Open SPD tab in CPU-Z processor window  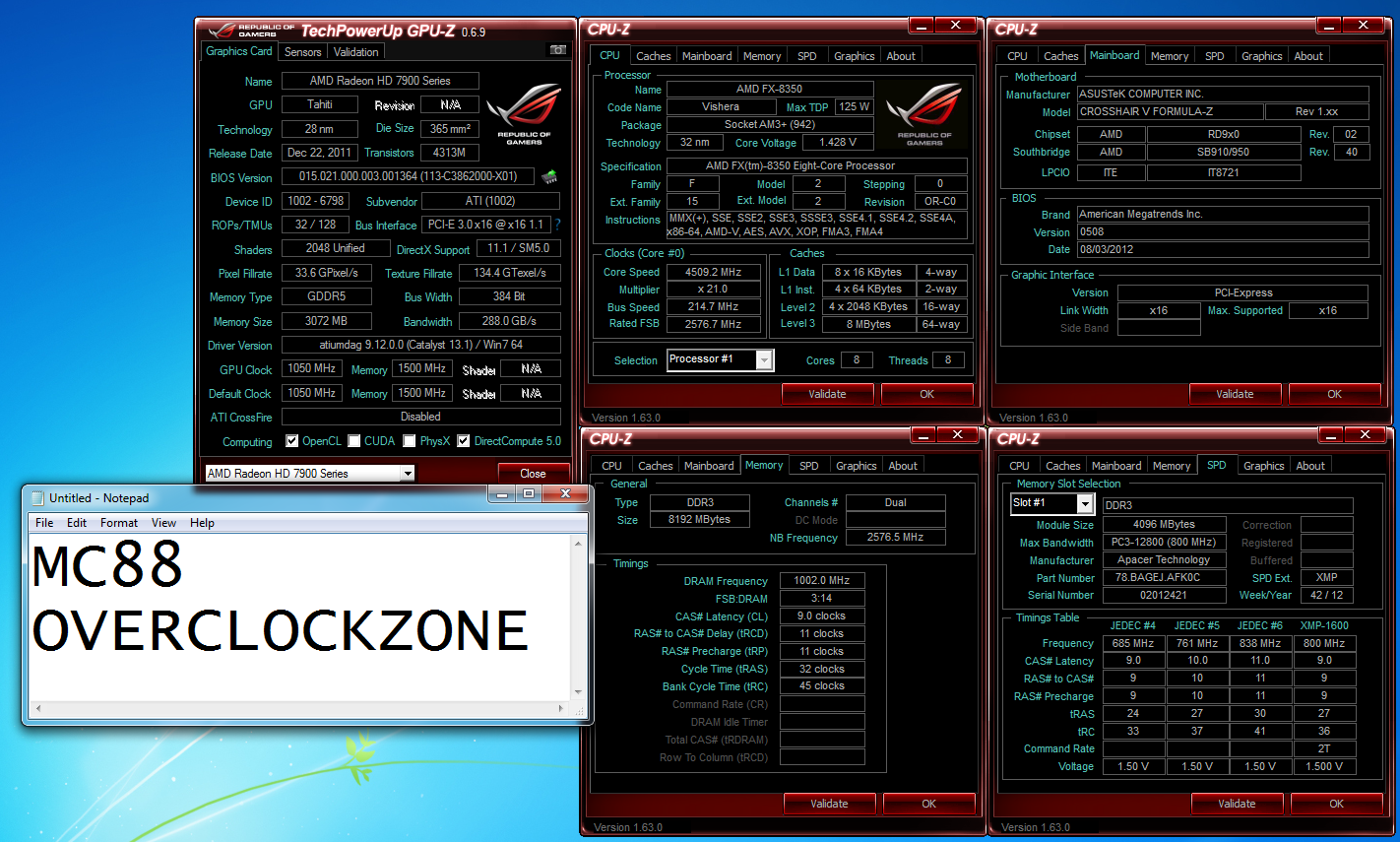pyautogui.click(x=807, y=56)
